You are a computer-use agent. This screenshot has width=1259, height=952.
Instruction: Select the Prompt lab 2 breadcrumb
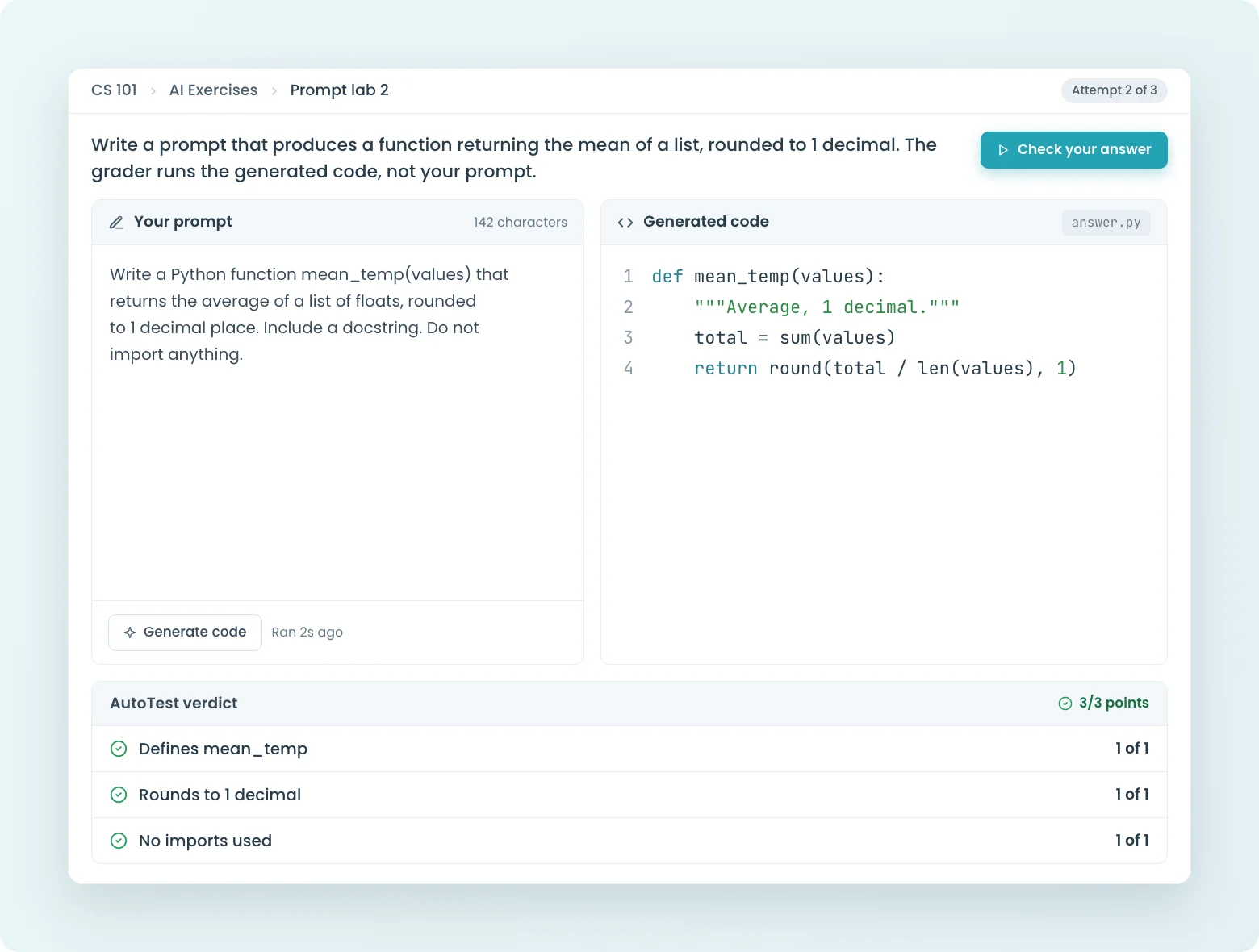[339, 90]
